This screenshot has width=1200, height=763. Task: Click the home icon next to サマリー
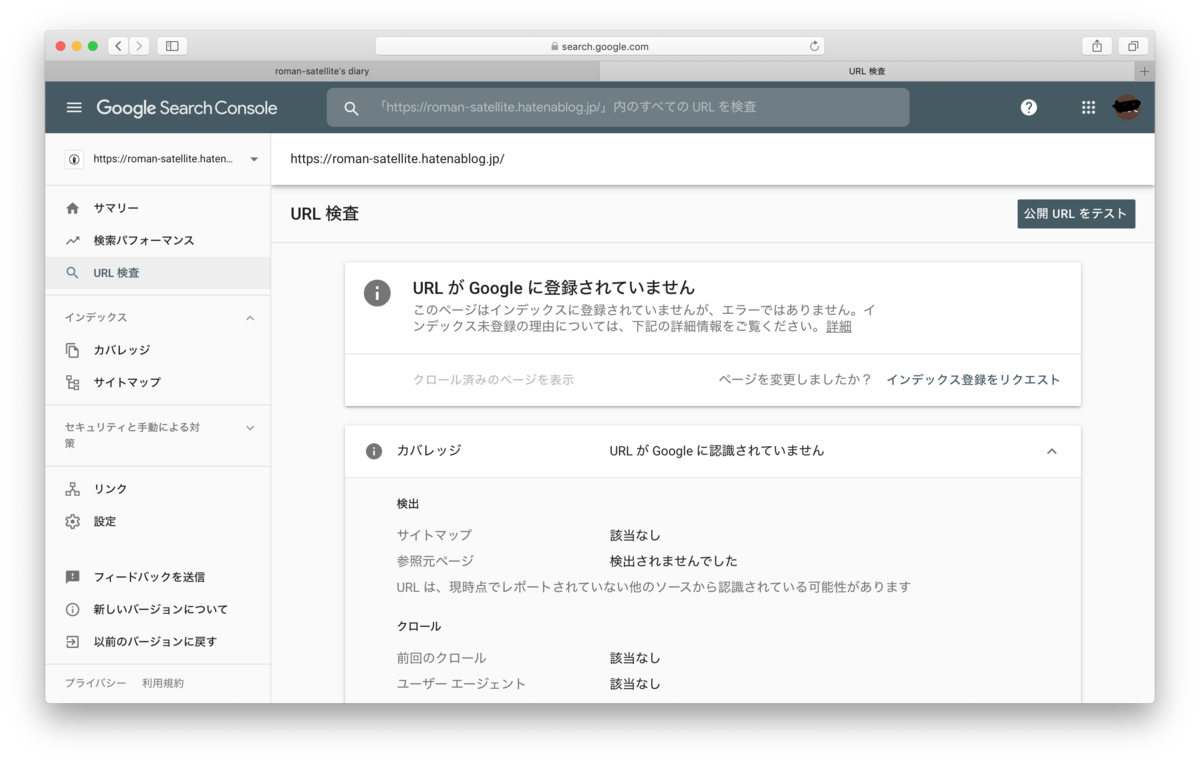(x=72, y=208)
